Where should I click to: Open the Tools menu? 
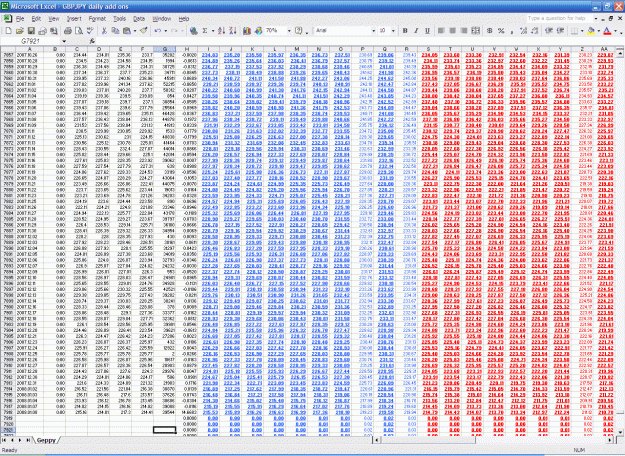point(119,19)
